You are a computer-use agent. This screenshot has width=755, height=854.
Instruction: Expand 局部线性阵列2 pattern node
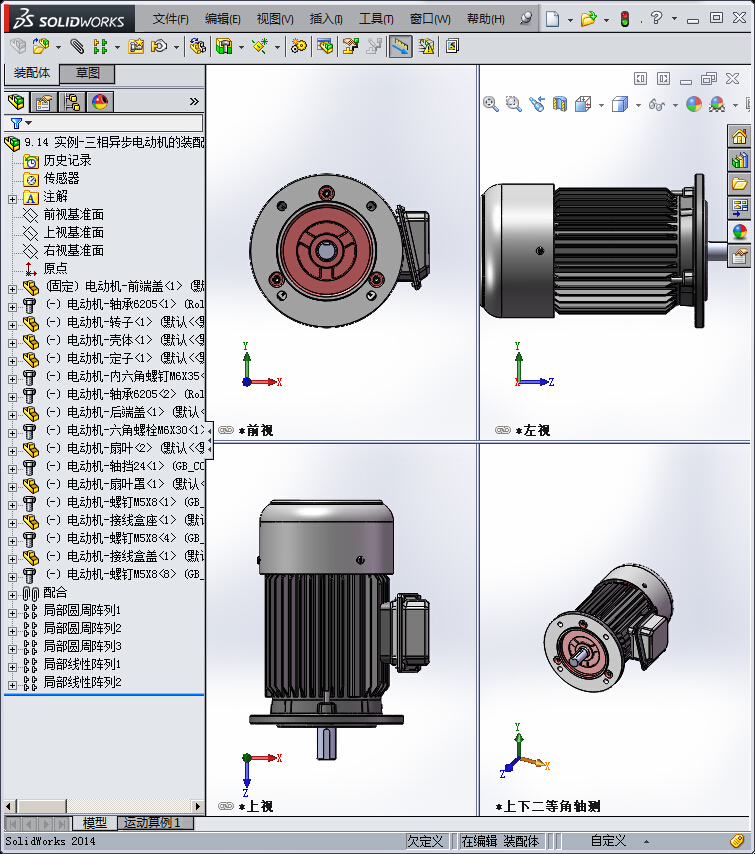pyautogui.click(x=12, y=685)
